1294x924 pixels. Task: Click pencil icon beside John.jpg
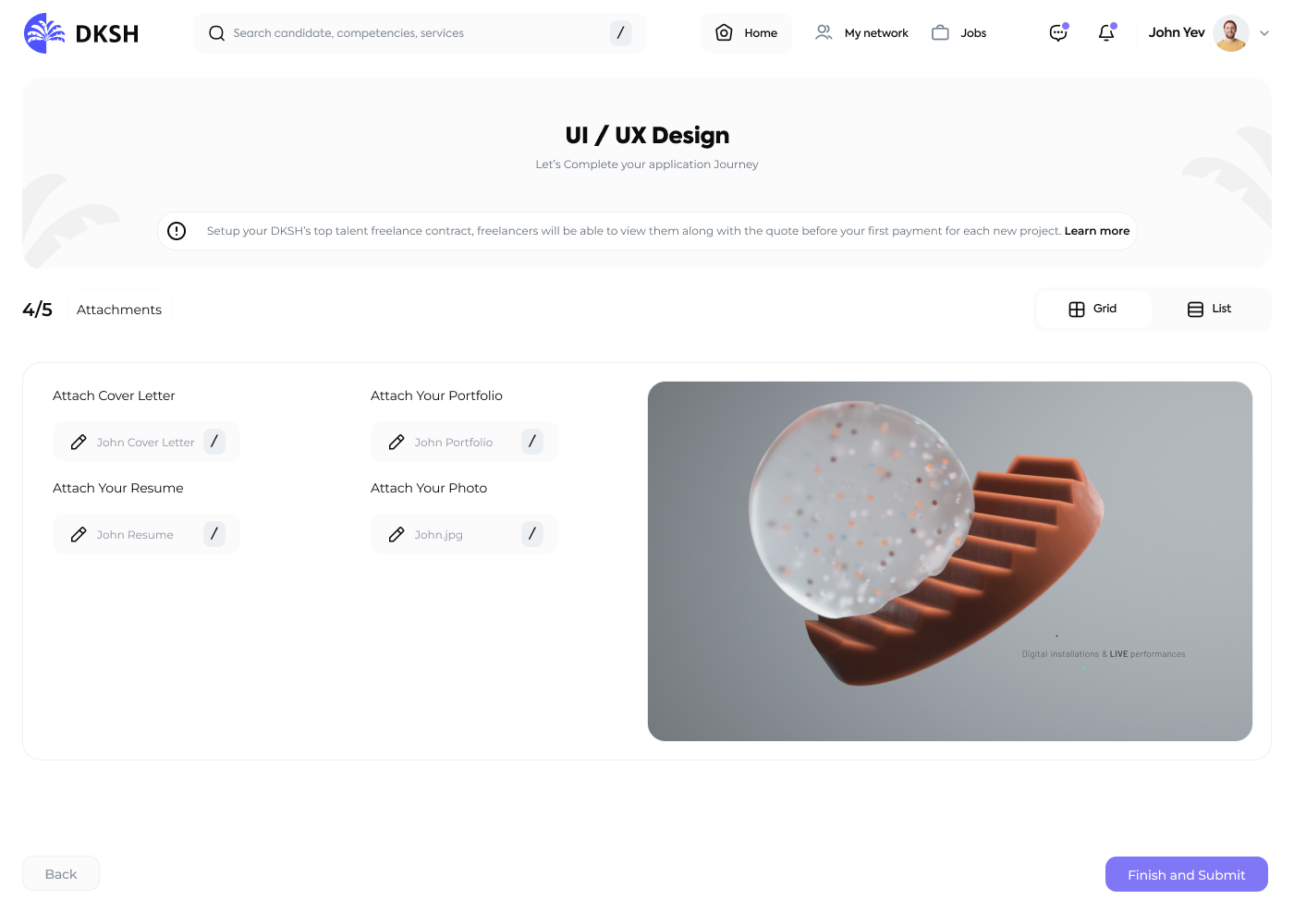[397, 535]
